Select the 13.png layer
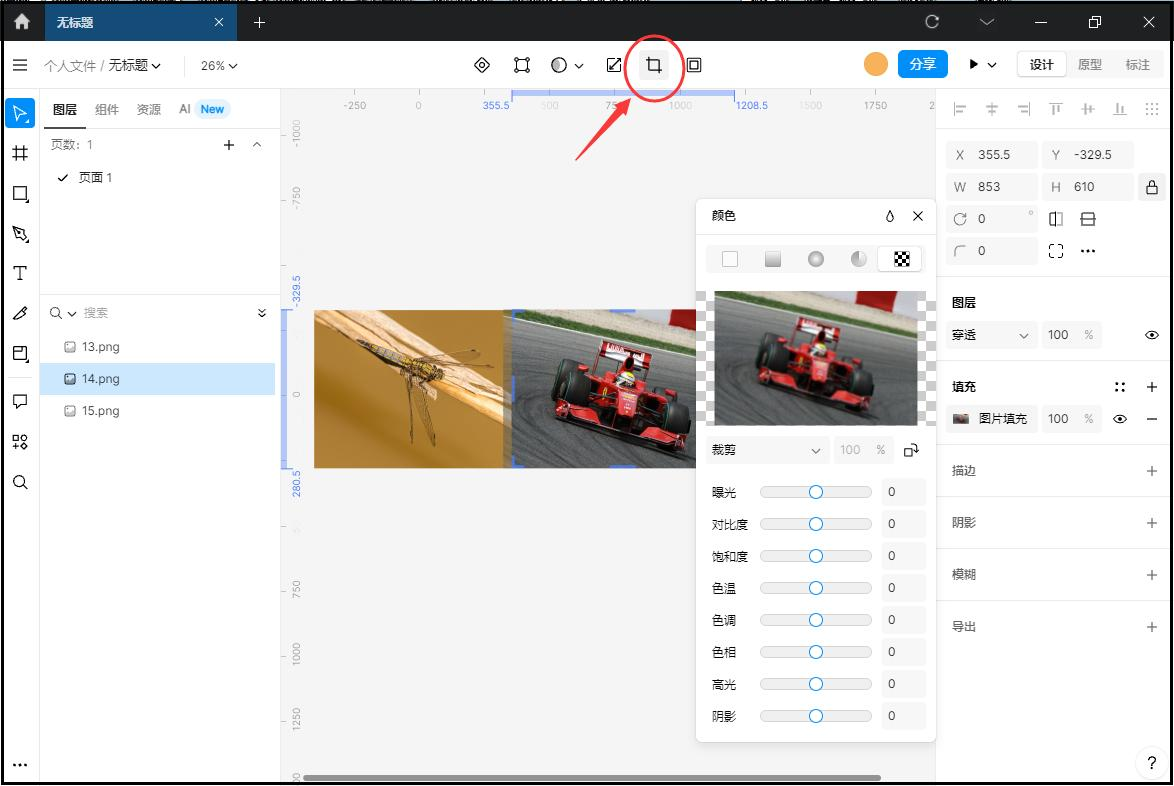The image size is (1174, 786). (x=101, y=347)
